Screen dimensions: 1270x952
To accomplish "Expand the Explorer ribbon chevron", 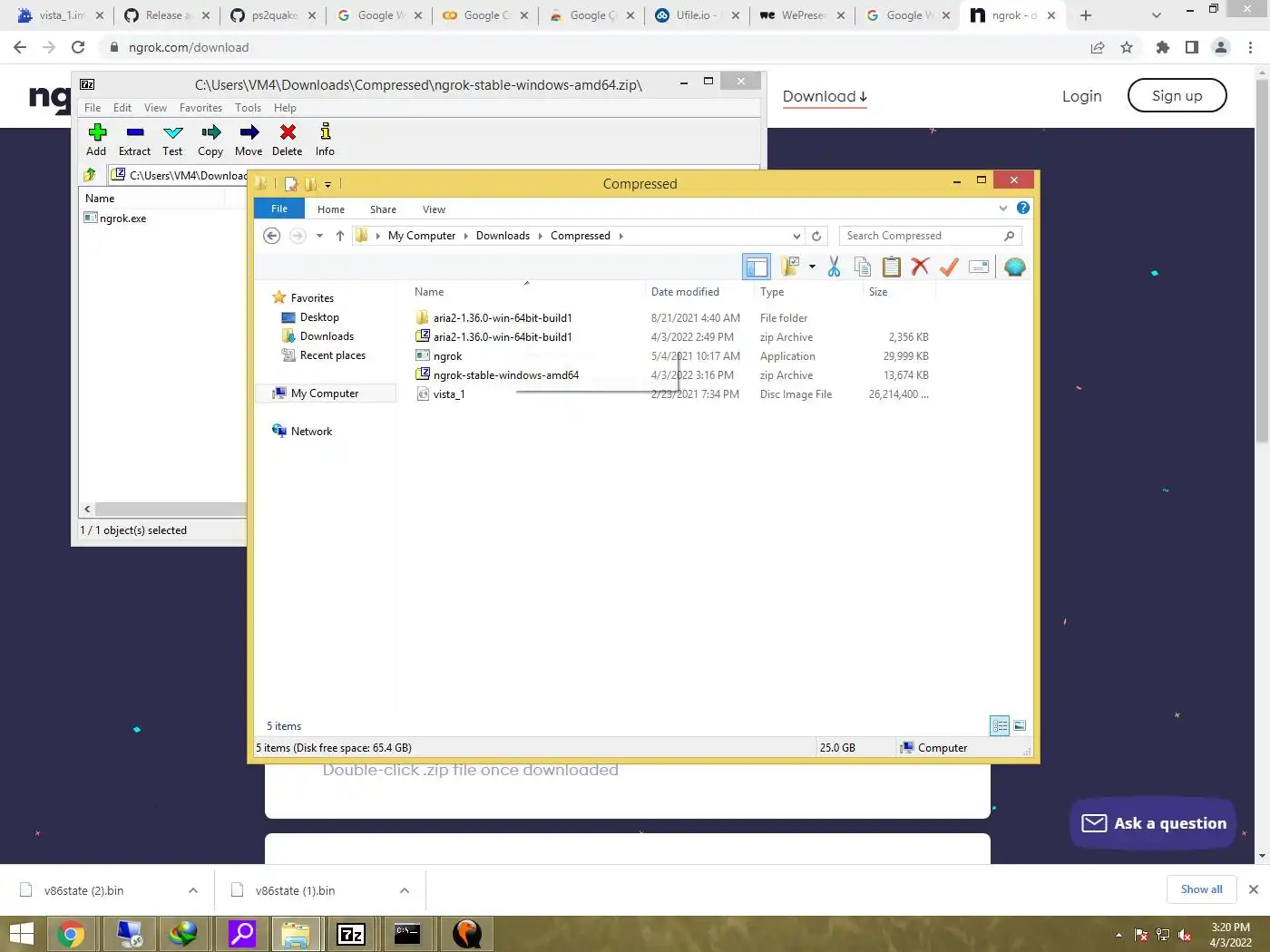I will click(1003, 208).
